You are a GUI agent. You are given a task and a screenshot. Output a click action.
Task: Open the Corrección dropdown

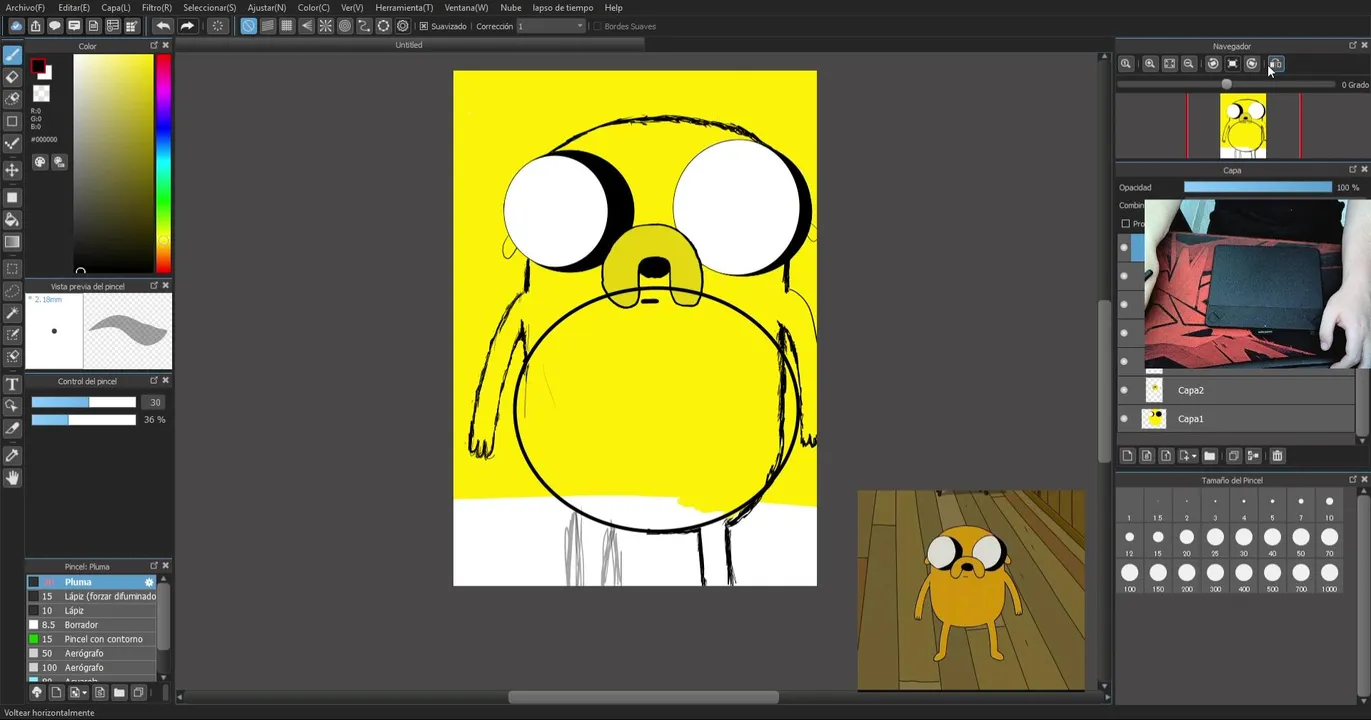551,26
